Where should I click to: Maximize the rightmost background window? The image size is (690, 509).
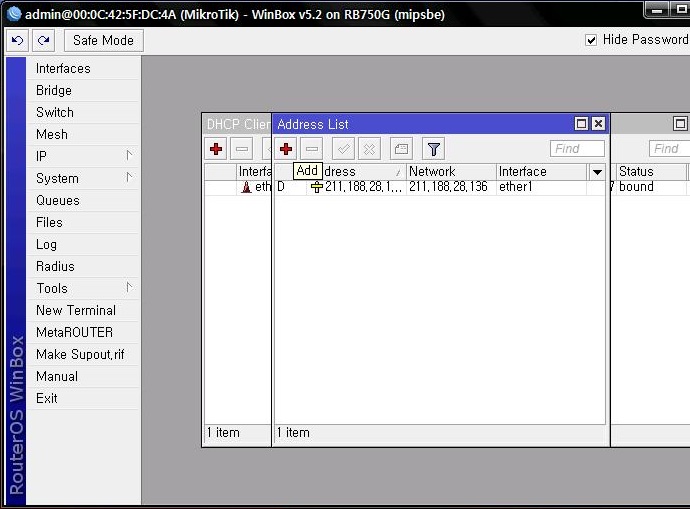[x=680, y=124]
